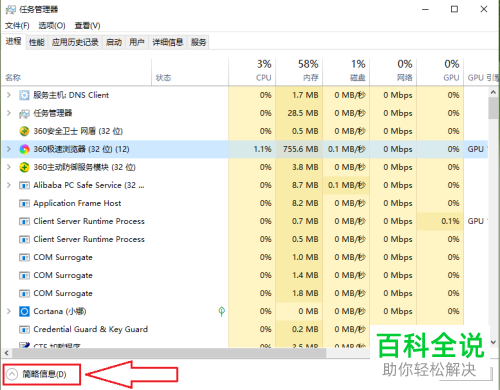Click the Task Manager process icon in list
Image resolution: width=500 pixels, height=390 pixels.
[x=24, y=114]
